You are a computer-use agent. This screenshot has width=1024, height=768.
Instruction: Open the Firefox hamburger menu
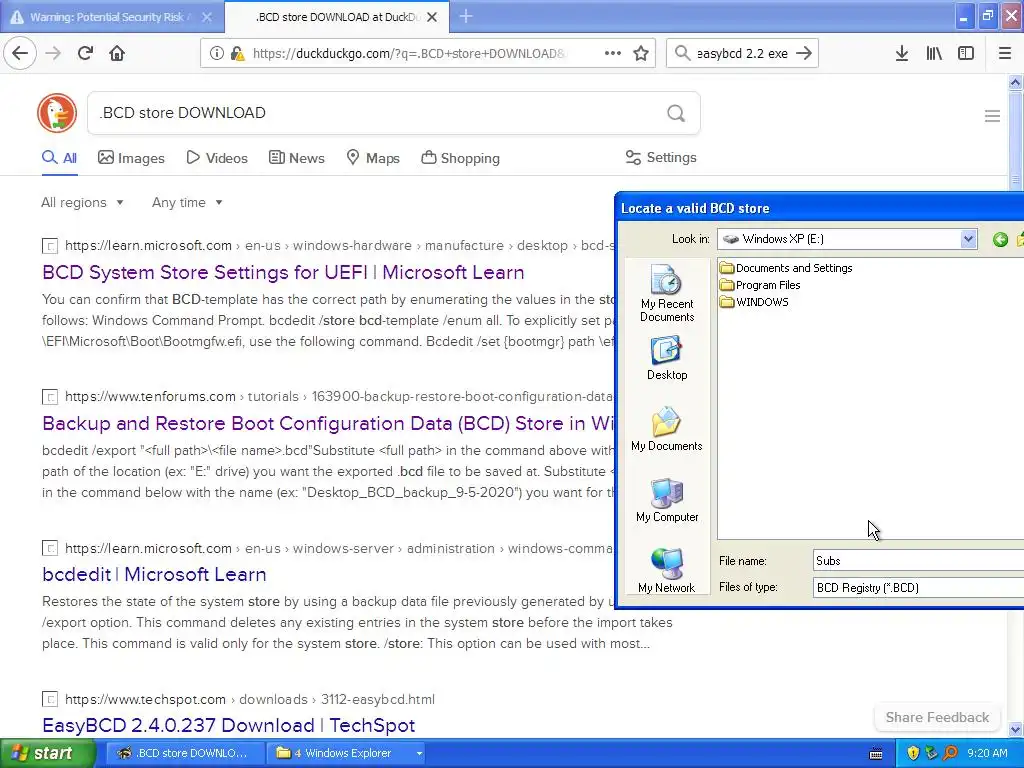point(1005,54)
